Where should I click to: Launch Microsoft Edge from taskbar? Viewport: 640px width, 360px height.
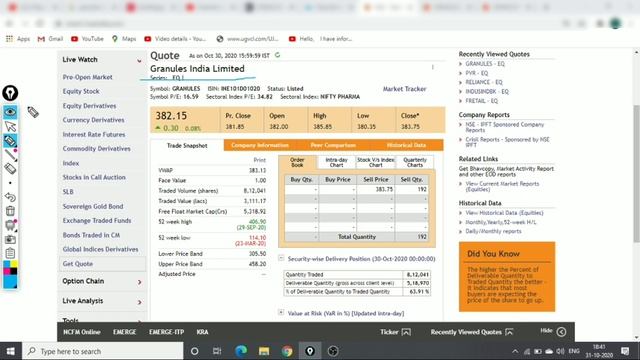pyautogui.click(x=241, y=351)
